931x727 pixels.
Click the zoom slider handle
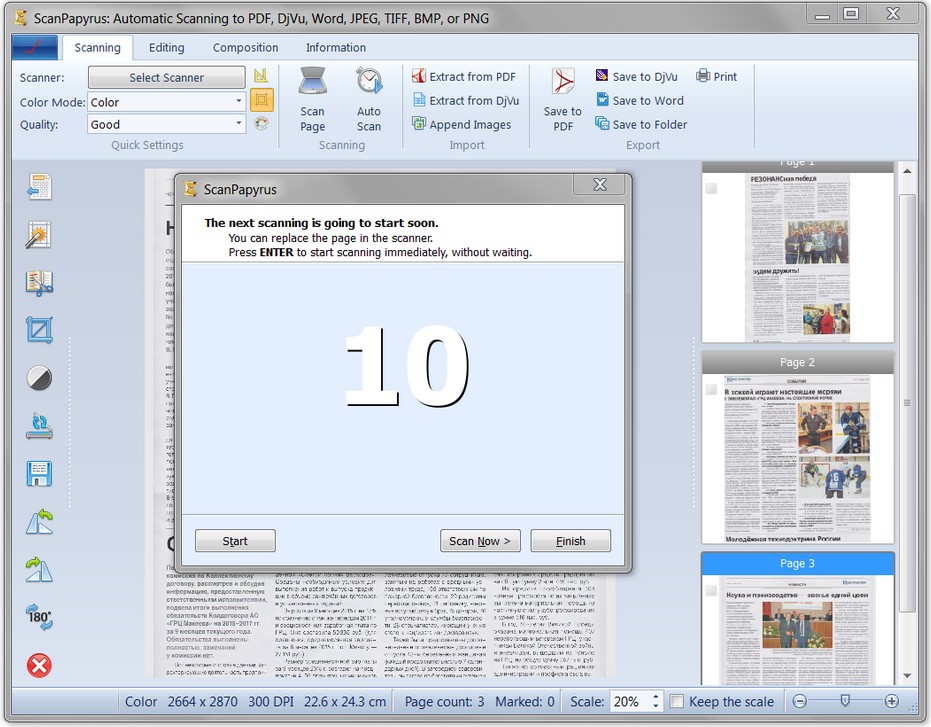coord(845,701)
